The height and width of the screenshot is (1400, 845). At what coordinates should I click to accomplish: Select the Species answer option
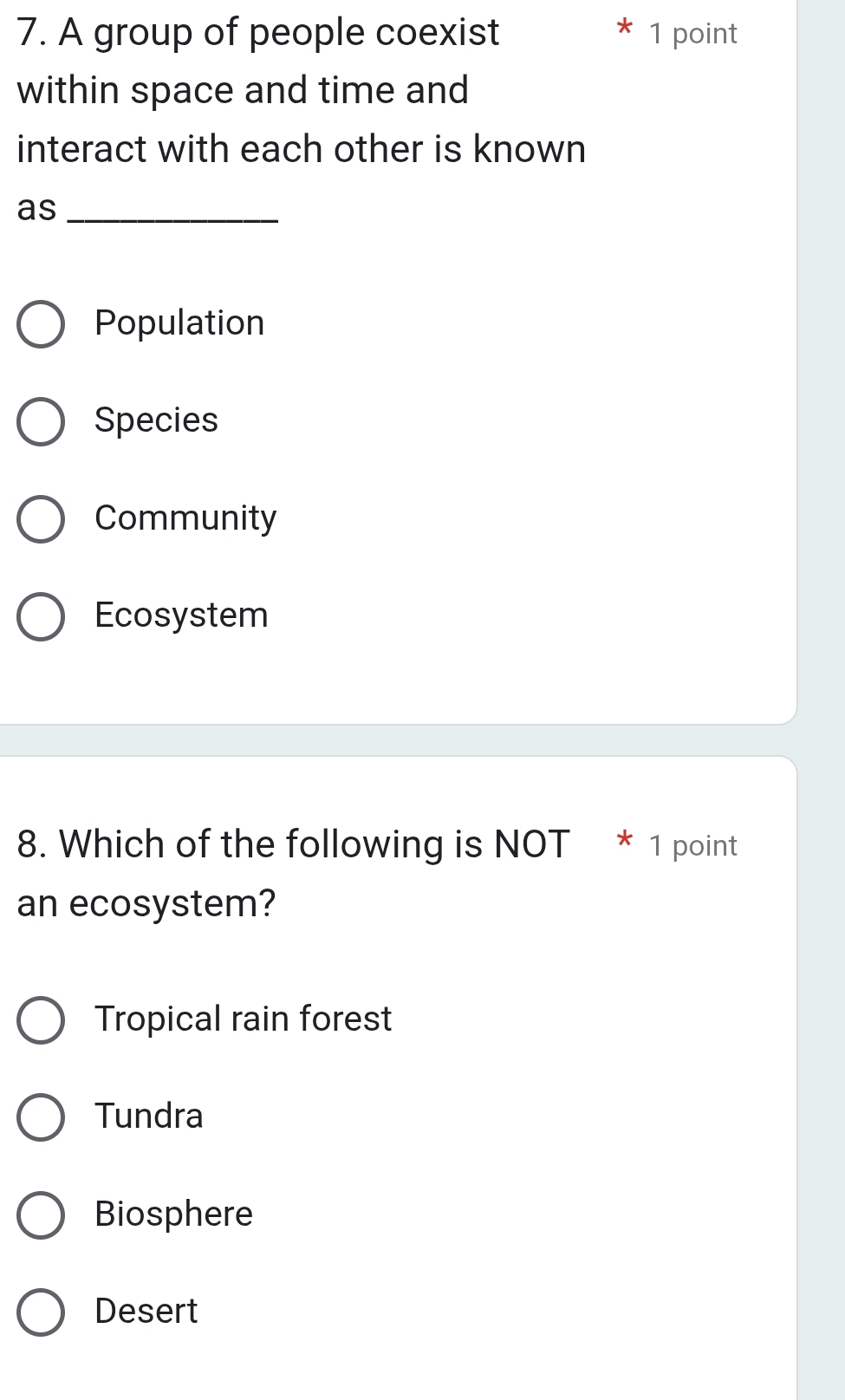point(41,423)
